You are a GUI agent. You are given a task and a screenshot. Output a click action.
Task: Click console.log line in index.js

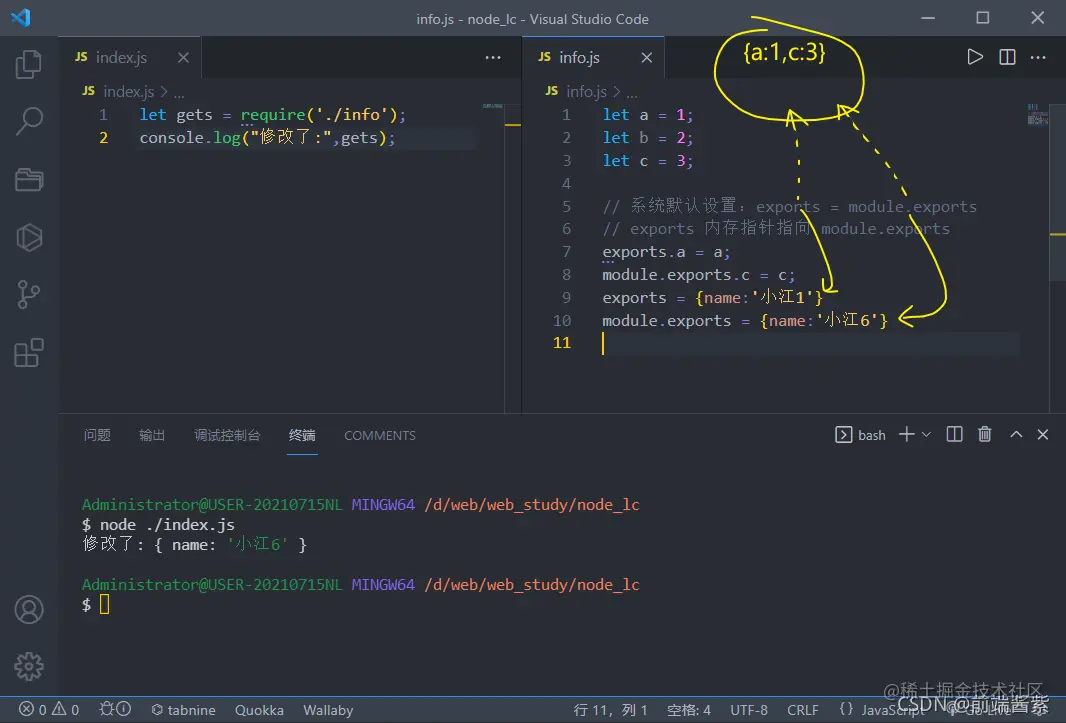(267, 137)
